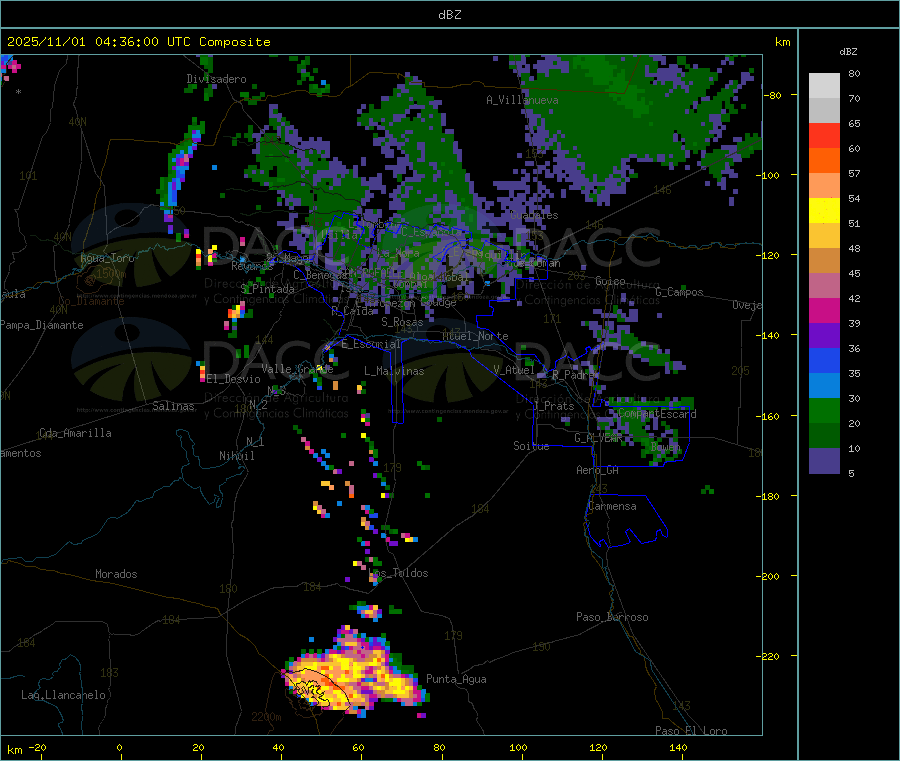This screenshot has width=900, height=761.
Task: Click the dBZ heading above the color legend
Action: tap(848, 52)
